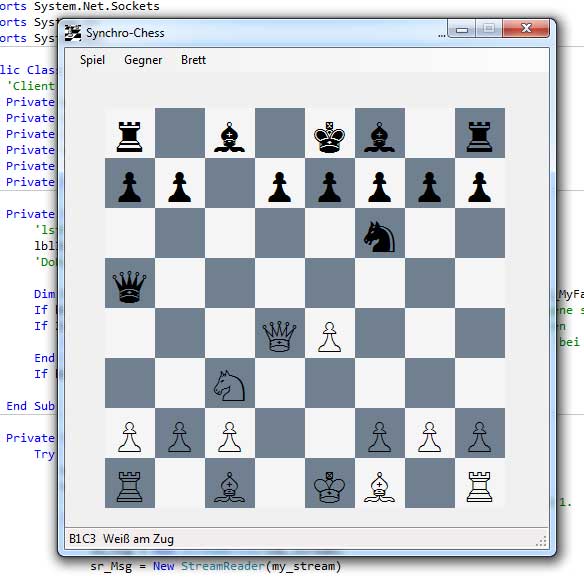Open the Gegner menu
The image size is (584, 581).
(x=143, y=60)
